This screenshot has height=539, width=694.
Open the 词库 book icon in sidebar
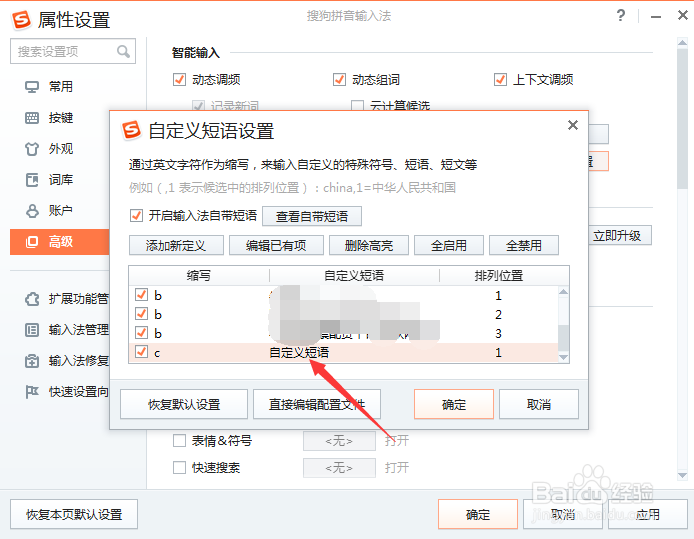pos(32,180)
